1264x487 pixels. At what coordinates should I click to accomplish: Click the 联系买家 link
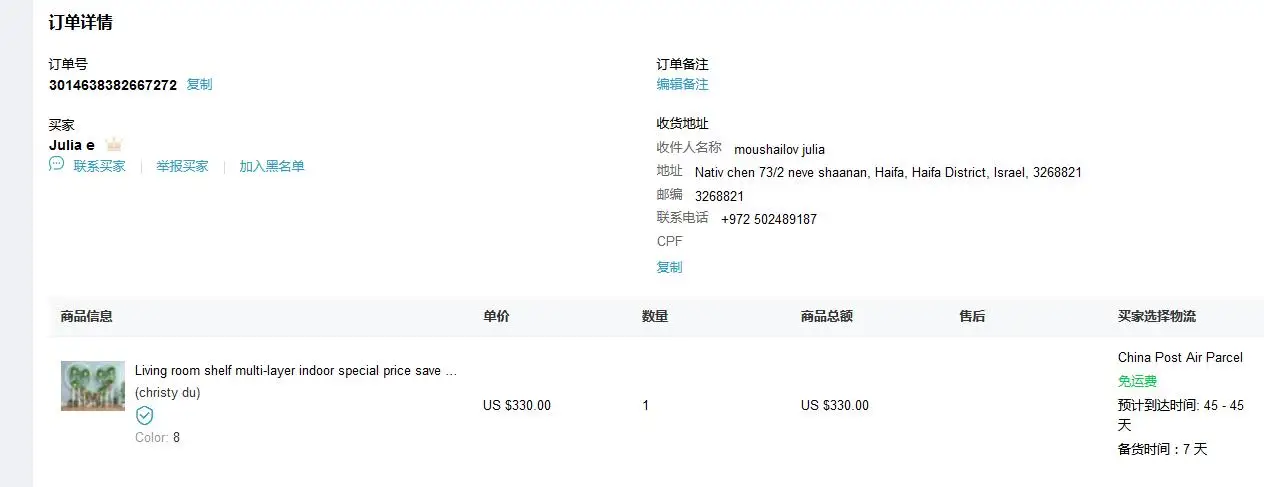[x=99, y=166]
